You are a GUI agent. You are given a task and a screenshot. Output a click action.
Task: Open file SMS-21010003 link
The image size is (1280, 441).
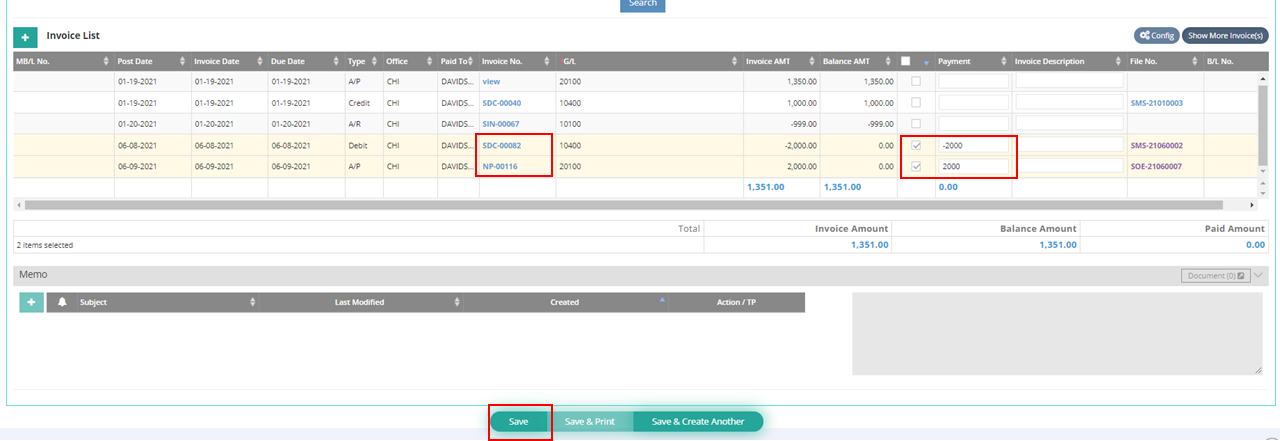point(1157,102)
